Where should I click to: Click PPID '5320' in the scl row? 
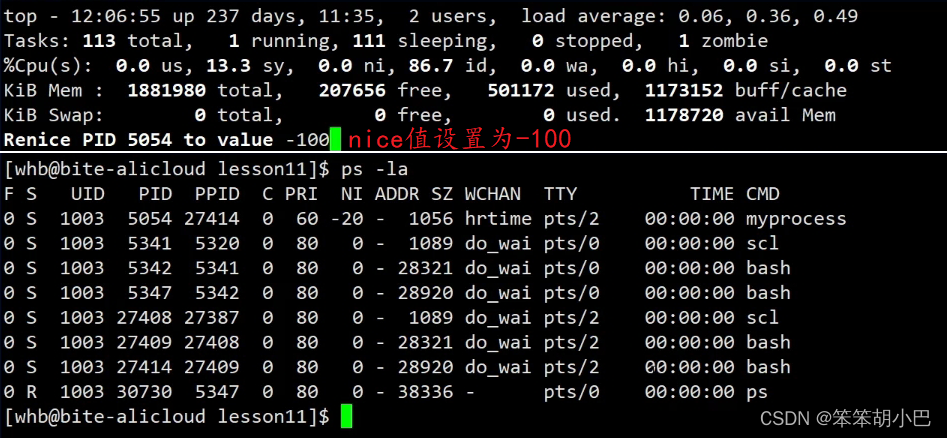[x=217, y=243]
